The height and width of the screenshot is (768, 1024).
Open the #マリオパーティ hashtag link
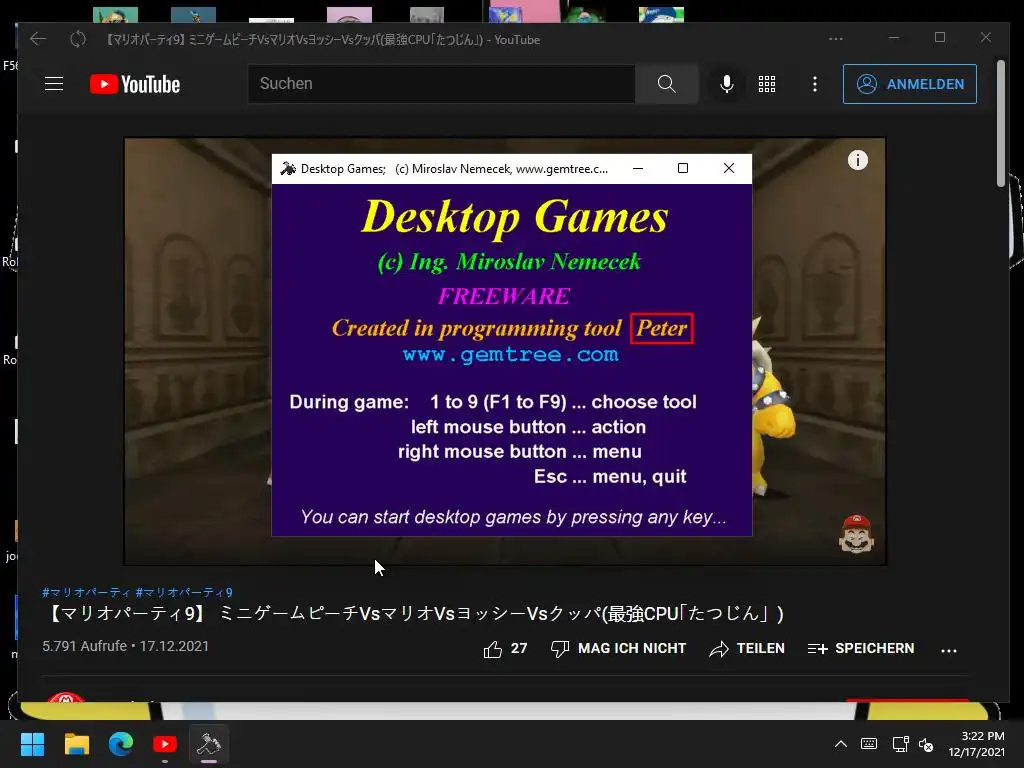coord(86,592)
